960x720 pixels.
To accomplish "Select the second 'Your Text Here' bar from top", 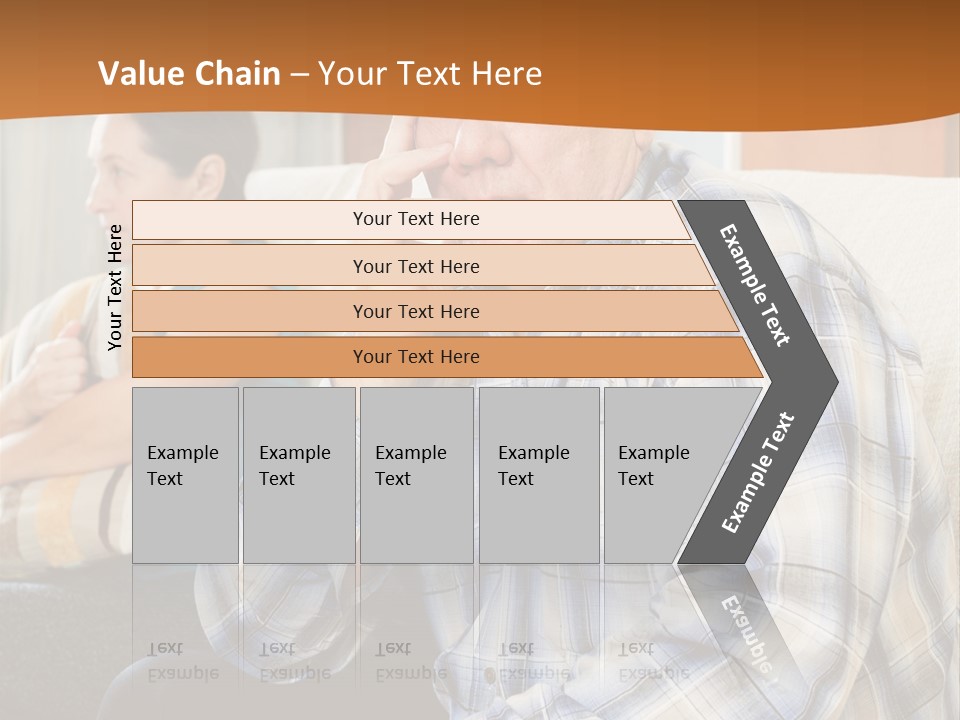I will 415,266.
